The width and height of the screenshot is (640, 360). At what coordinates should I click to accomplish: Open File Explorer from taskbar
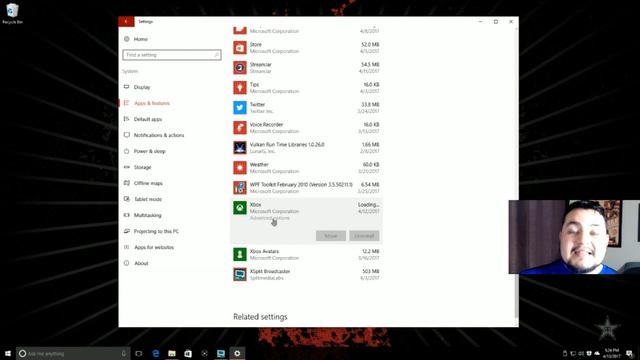tap(172, 353)
